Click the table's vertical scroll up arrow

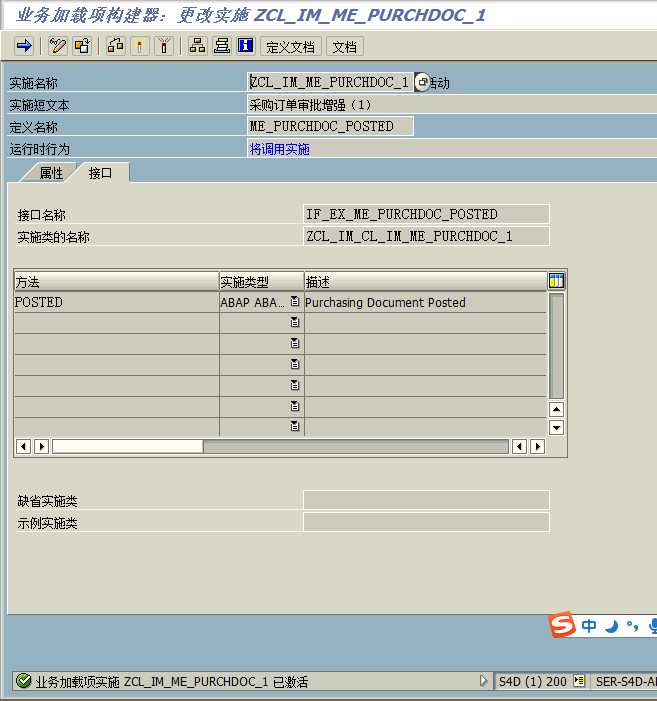556,409
